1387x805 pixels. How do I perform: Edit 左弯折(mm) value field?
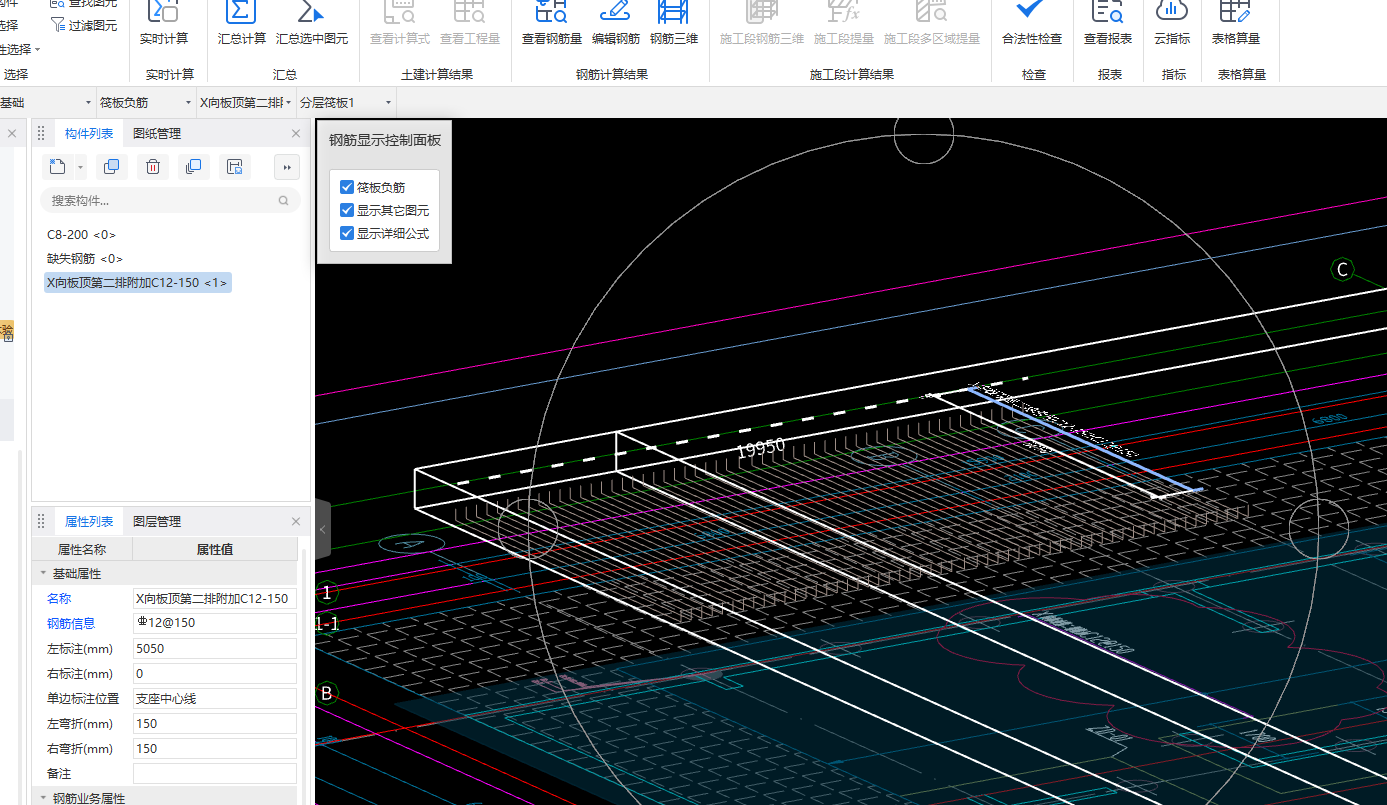(x=215, y=724)
